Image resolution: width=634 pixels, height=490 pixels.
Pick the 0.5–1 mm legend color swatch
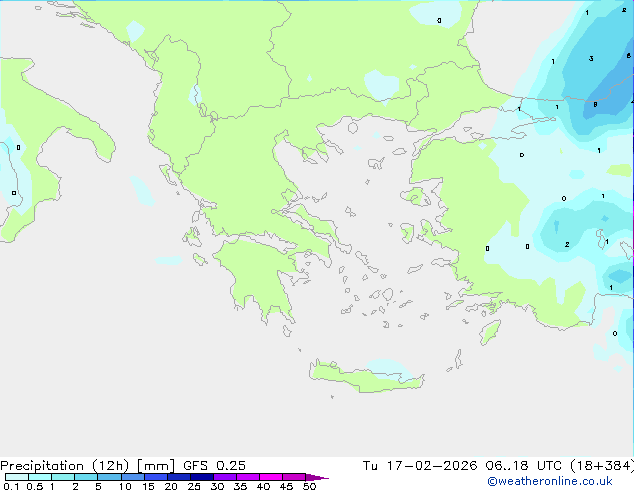[x=40, y=477]
